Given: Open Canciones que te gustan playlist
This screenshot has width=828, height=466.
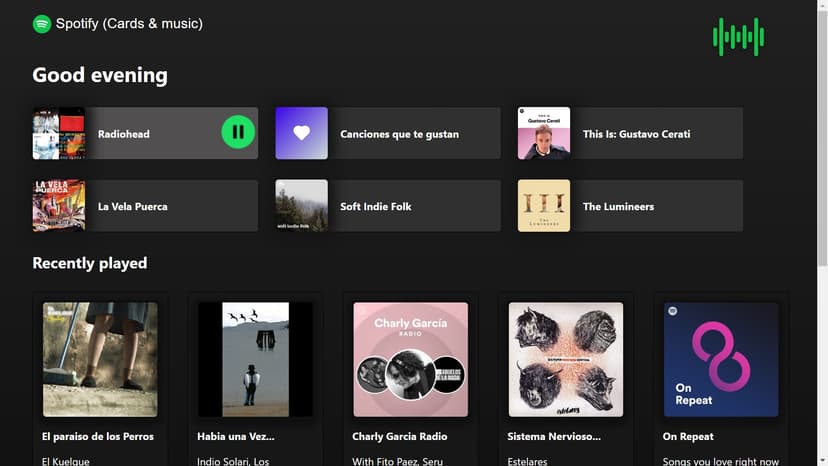Looking at the screenshot, I should tap(388, 133).
